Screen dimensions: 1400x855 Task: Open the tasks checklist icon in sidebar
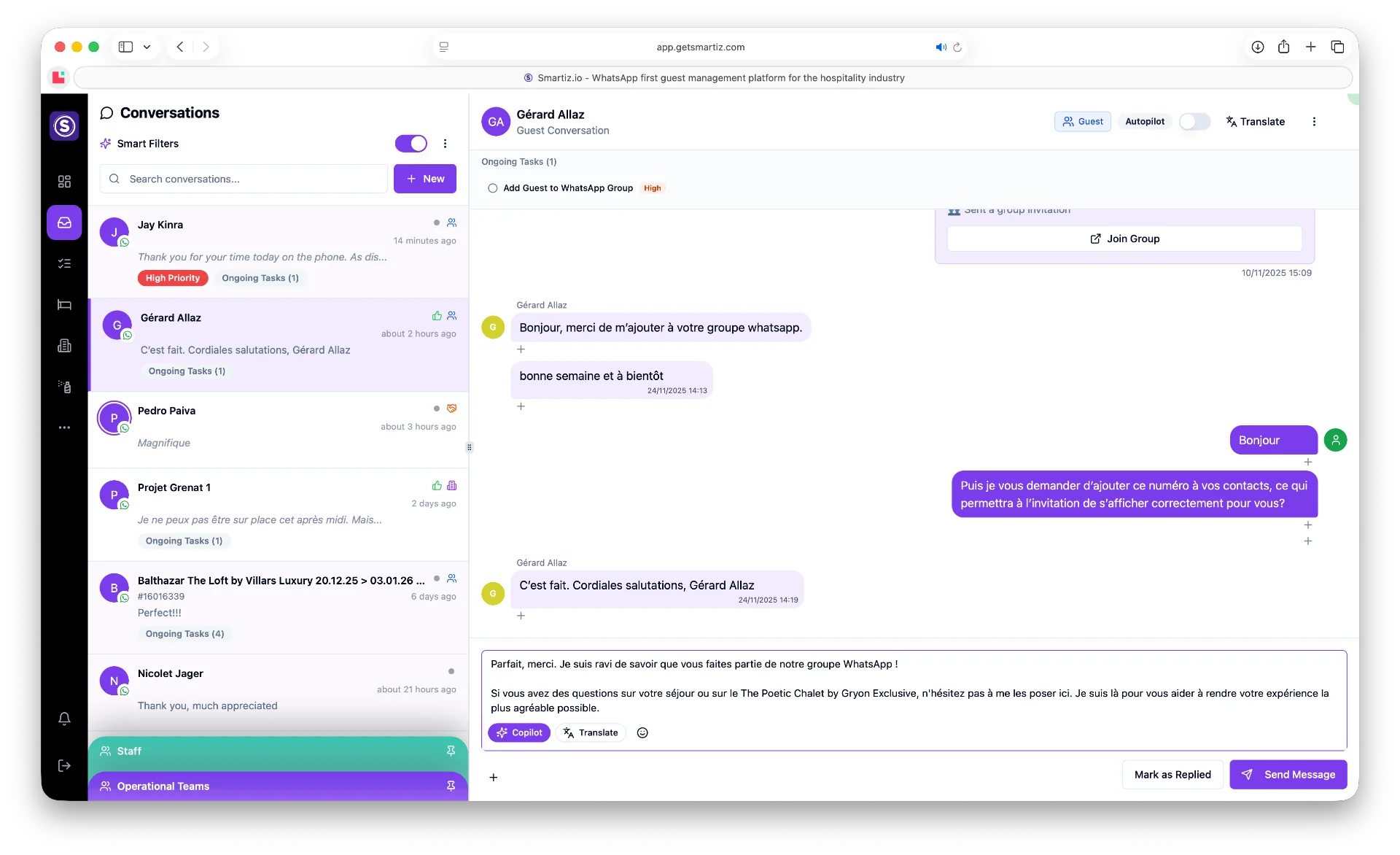(x=64, y=263)
